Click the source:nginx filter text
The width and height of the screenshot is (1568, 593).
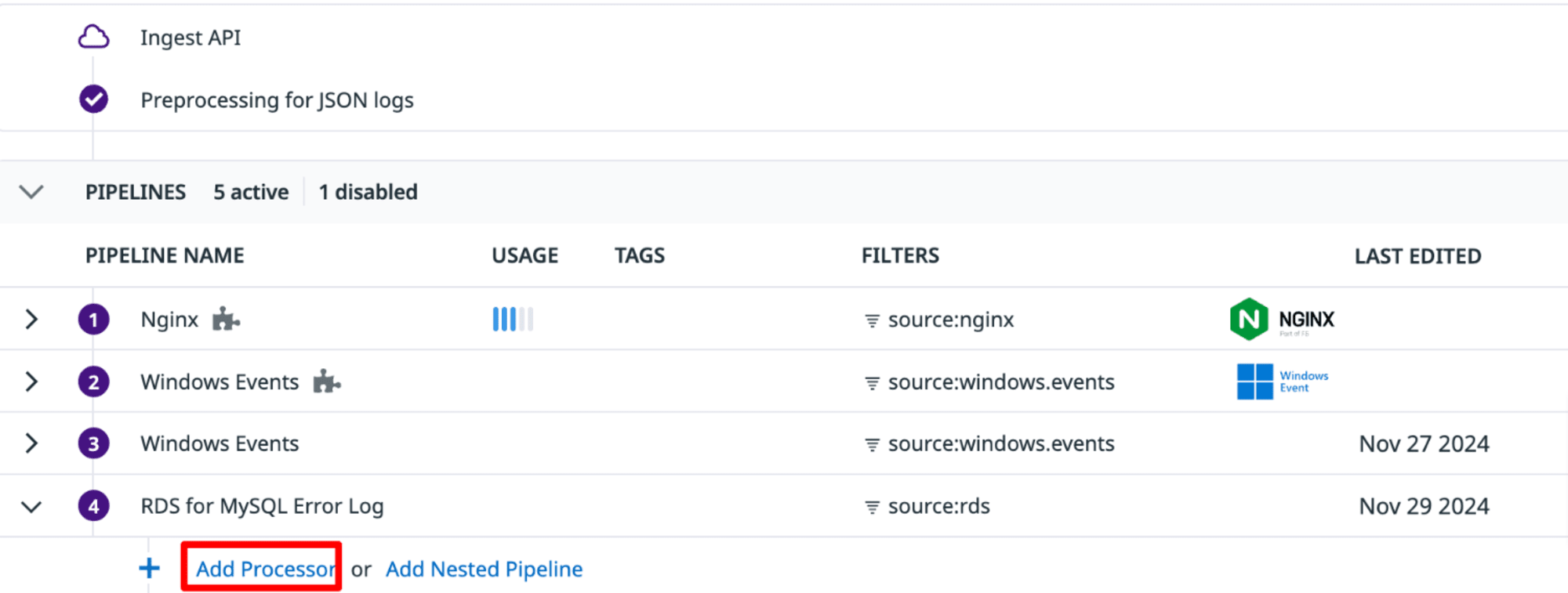coord(951,320)
